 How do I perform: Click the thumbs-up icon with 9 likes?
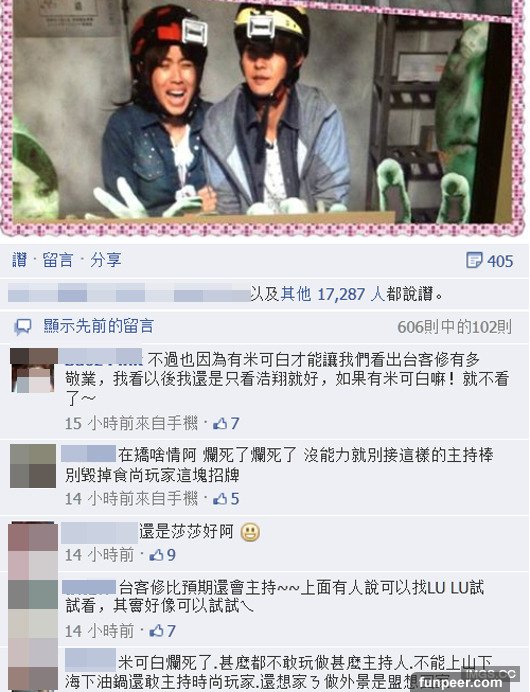click(x=157, y=555)
